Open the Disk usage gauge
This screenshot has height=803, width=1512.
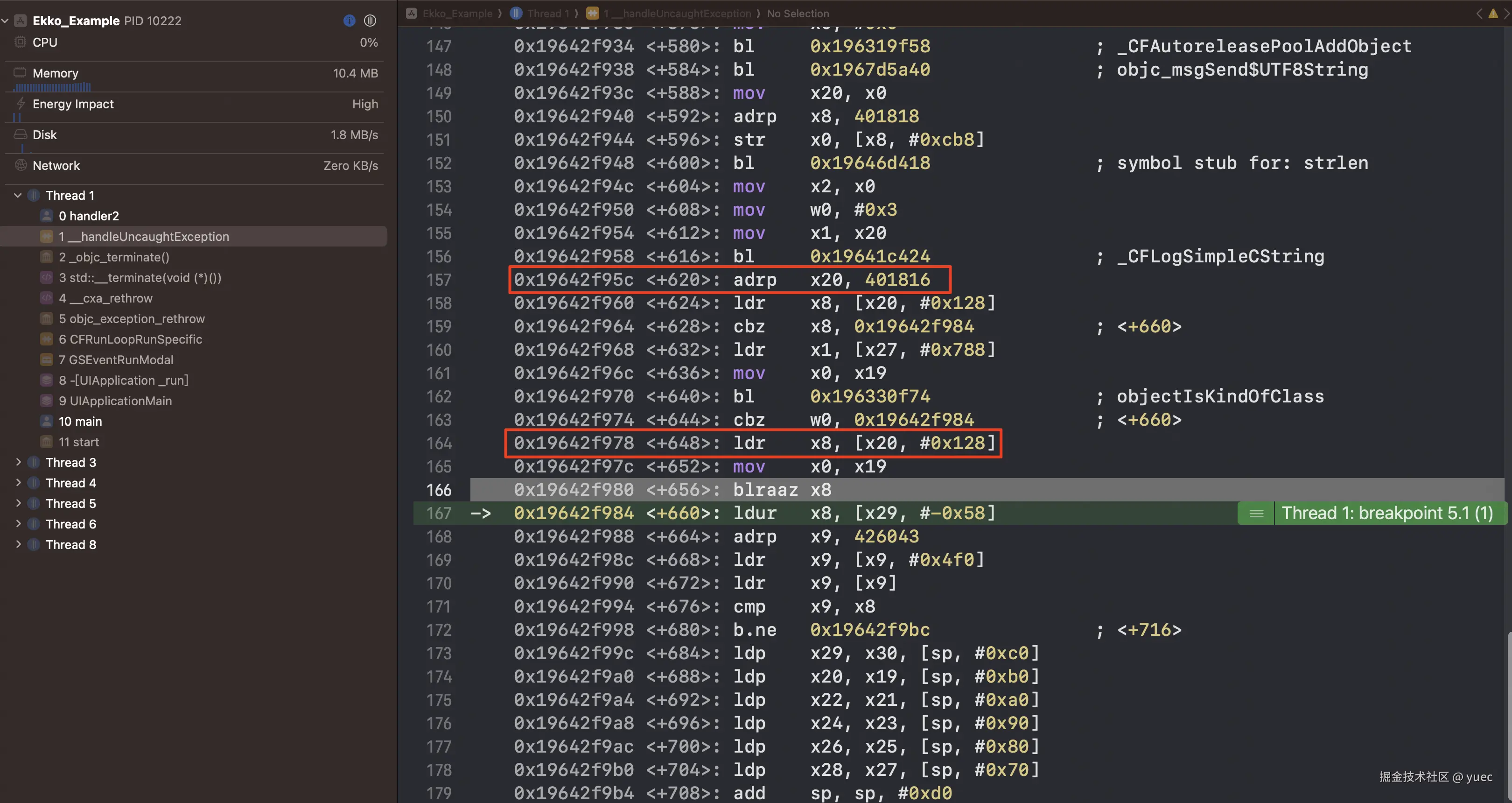(x=194, y=135)
